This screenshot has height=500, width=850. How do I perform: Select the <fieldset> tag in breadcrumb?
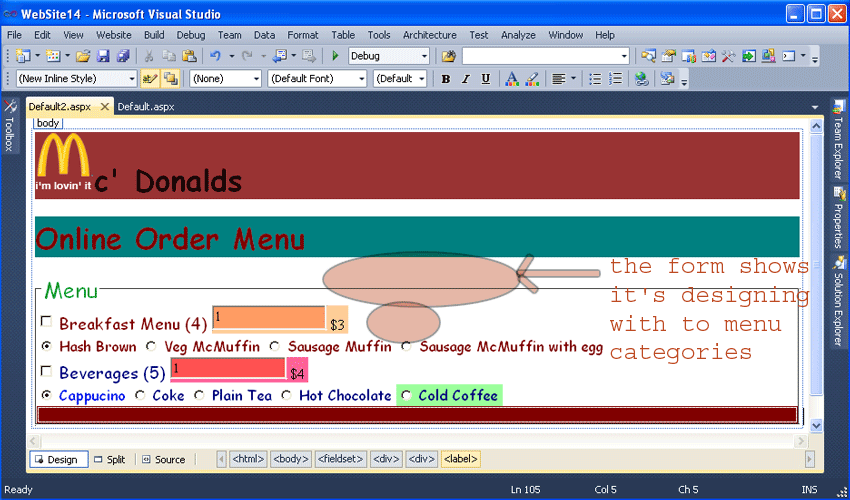340,459
